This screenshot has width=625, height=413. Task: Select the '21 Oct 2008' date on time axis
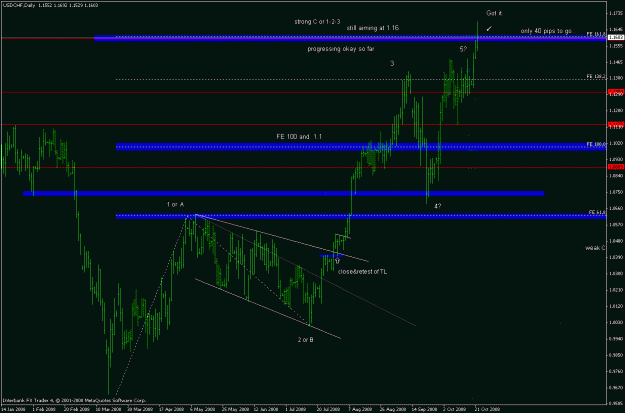(x=487, y=409)
